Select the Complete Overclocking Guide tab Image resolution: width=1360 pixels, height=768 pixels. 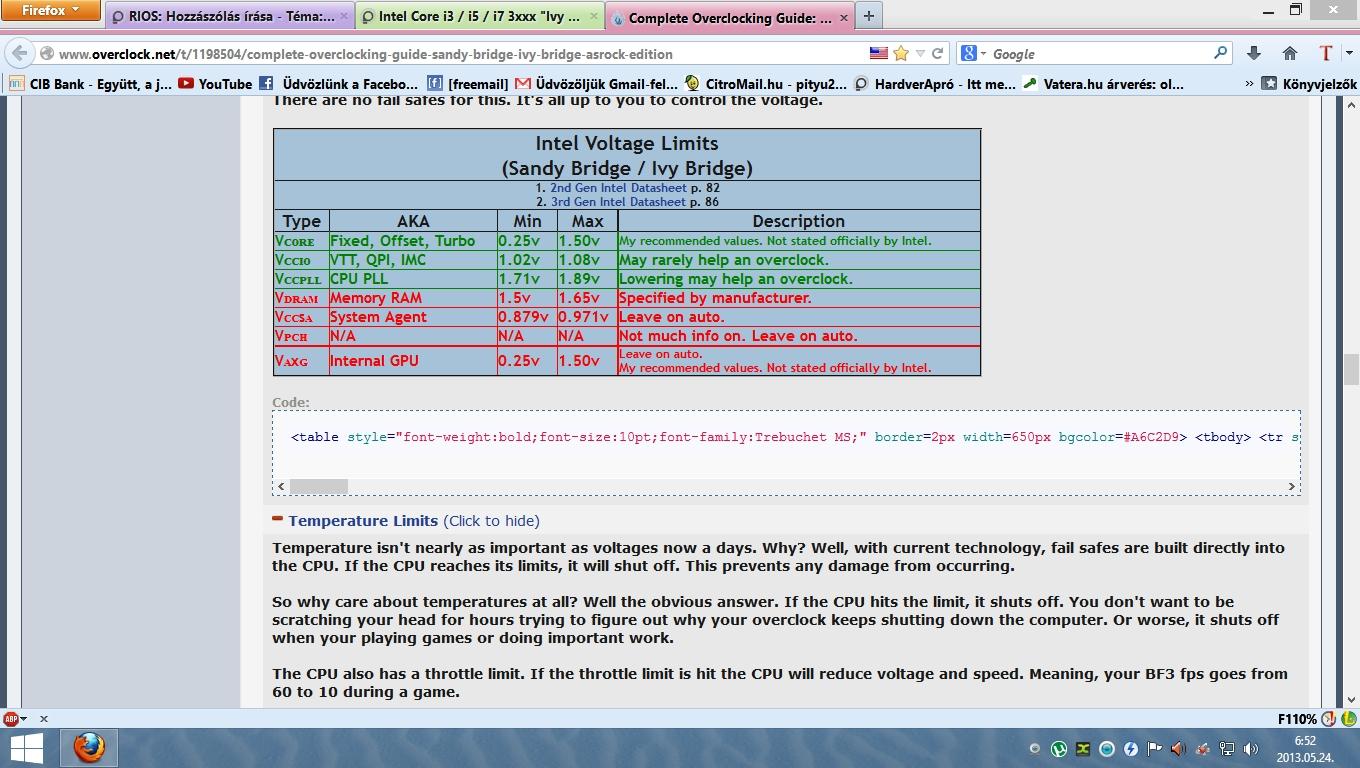[727, 17]
